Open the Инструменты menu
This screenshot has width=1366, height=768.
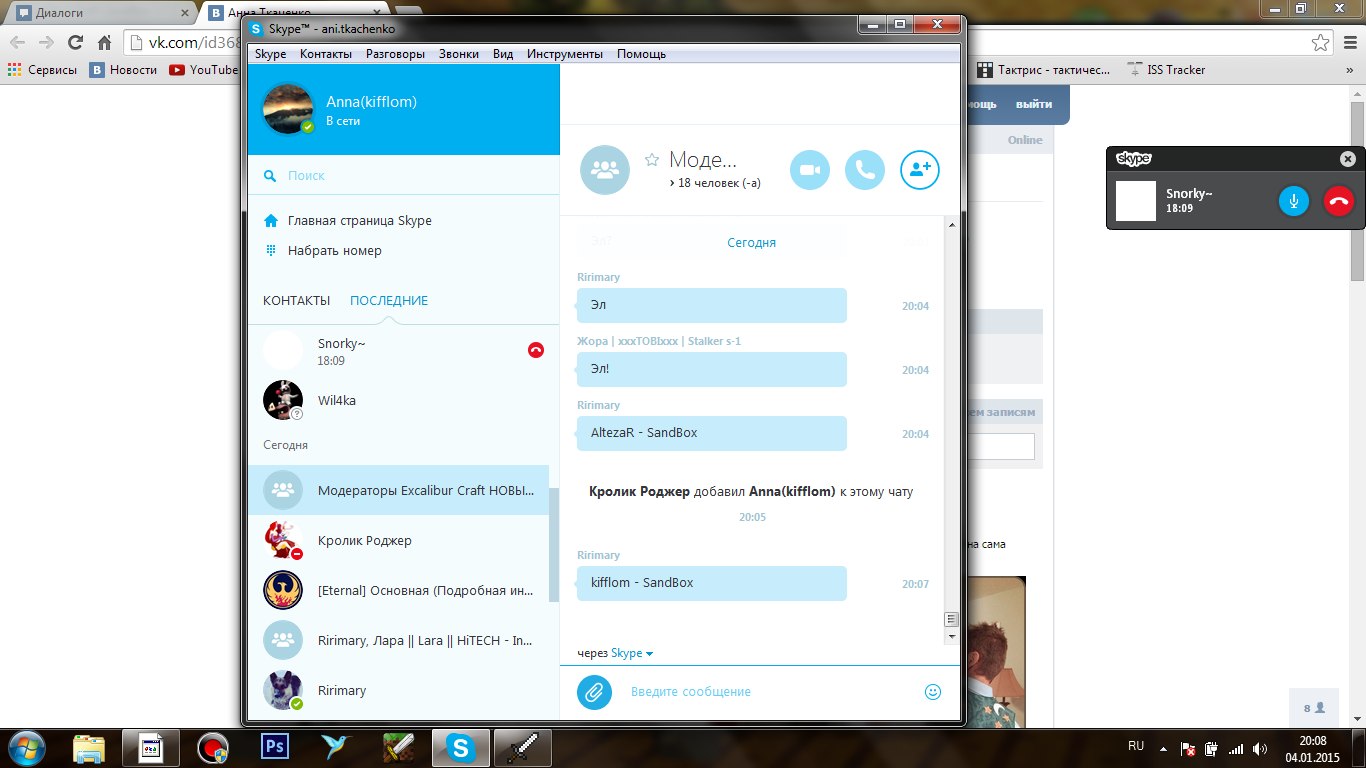pyautogui.click(x=565, y=54)
